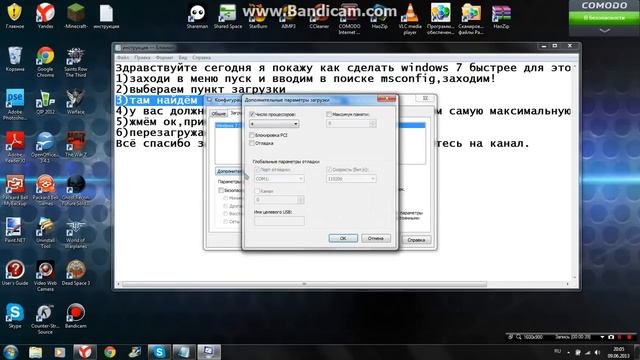
Task: Open The War Z desktop shortcut
Action: pos(76,144)
